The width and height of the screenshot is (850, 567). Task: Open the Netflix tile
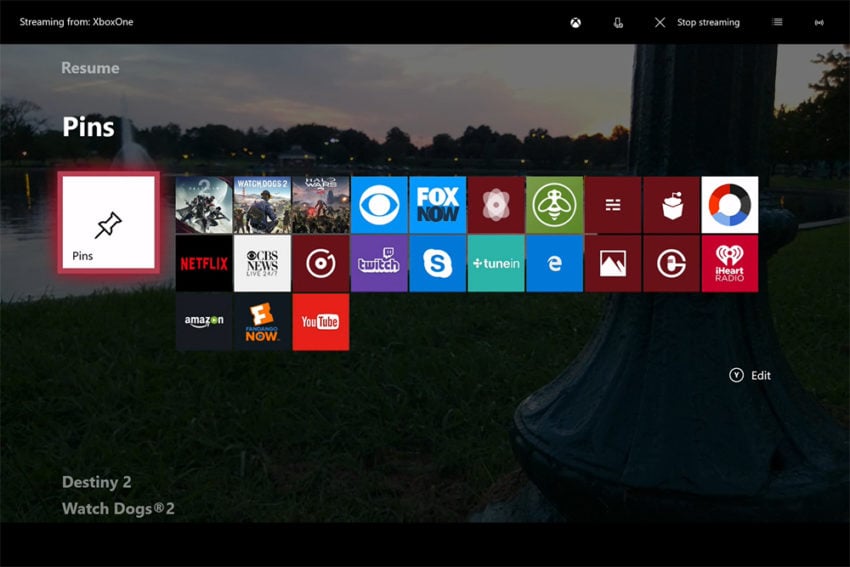(204, 263)
